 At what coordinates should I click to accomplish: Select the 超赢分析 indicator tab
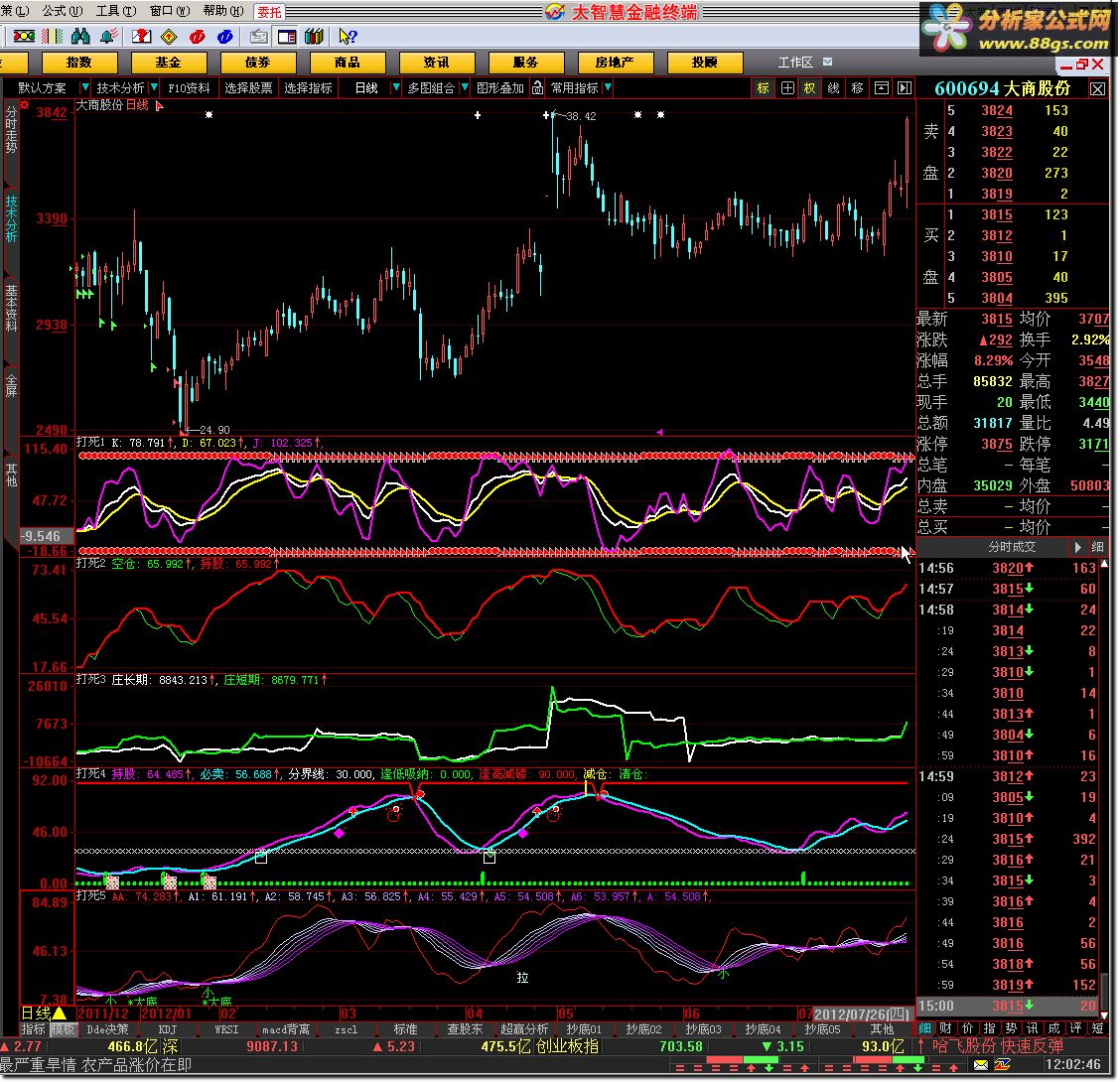tap(524, 1029)
